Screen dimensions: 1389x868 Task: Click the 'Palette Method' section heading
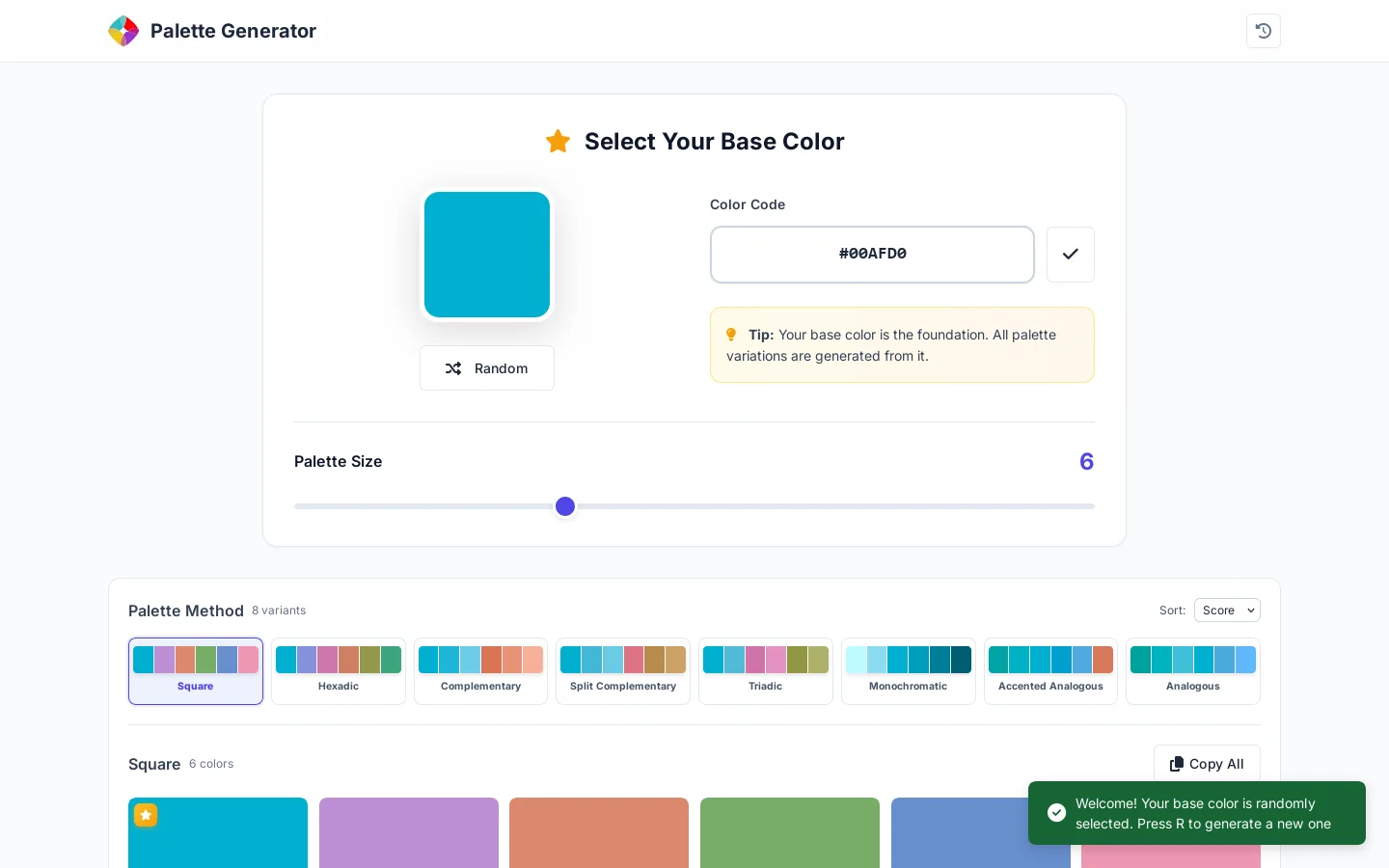[x=186, y=610]
